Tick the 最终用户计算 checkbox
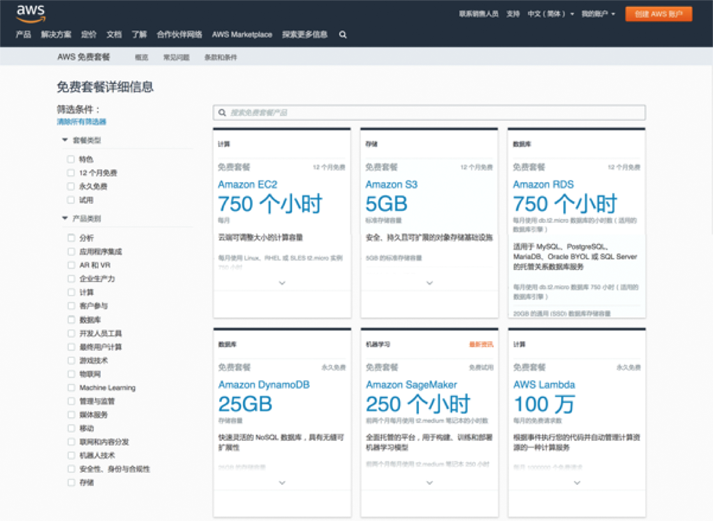 71,347
